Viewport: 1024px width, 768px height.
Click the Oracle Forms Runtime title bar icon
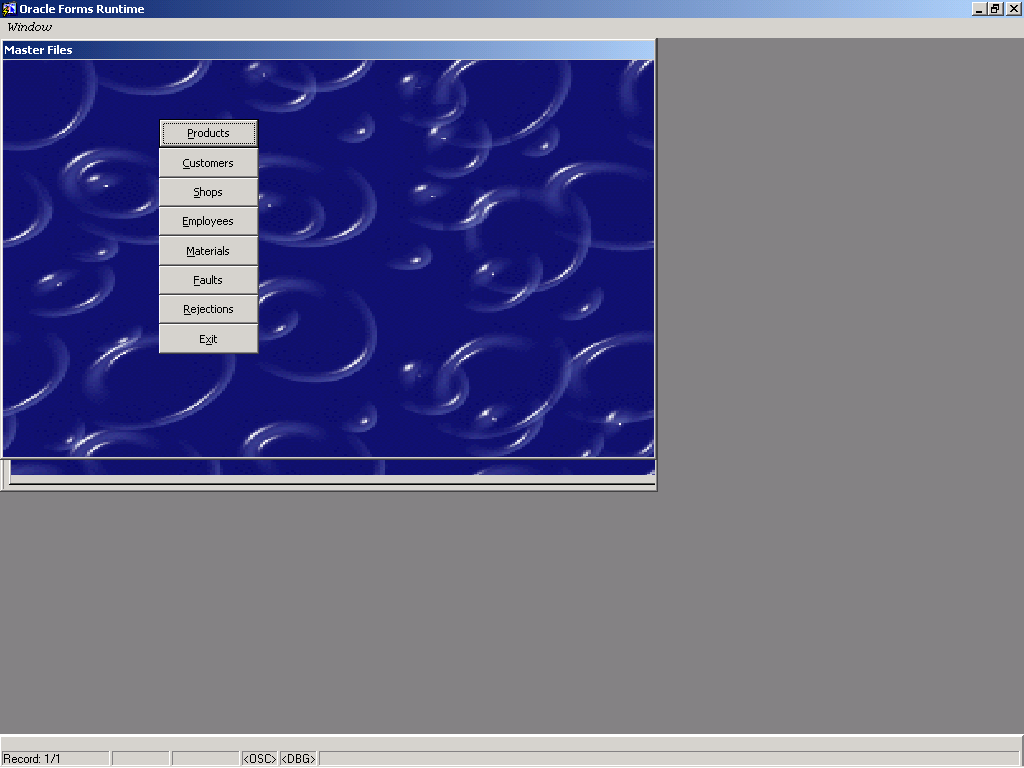(x=9, y=9)
